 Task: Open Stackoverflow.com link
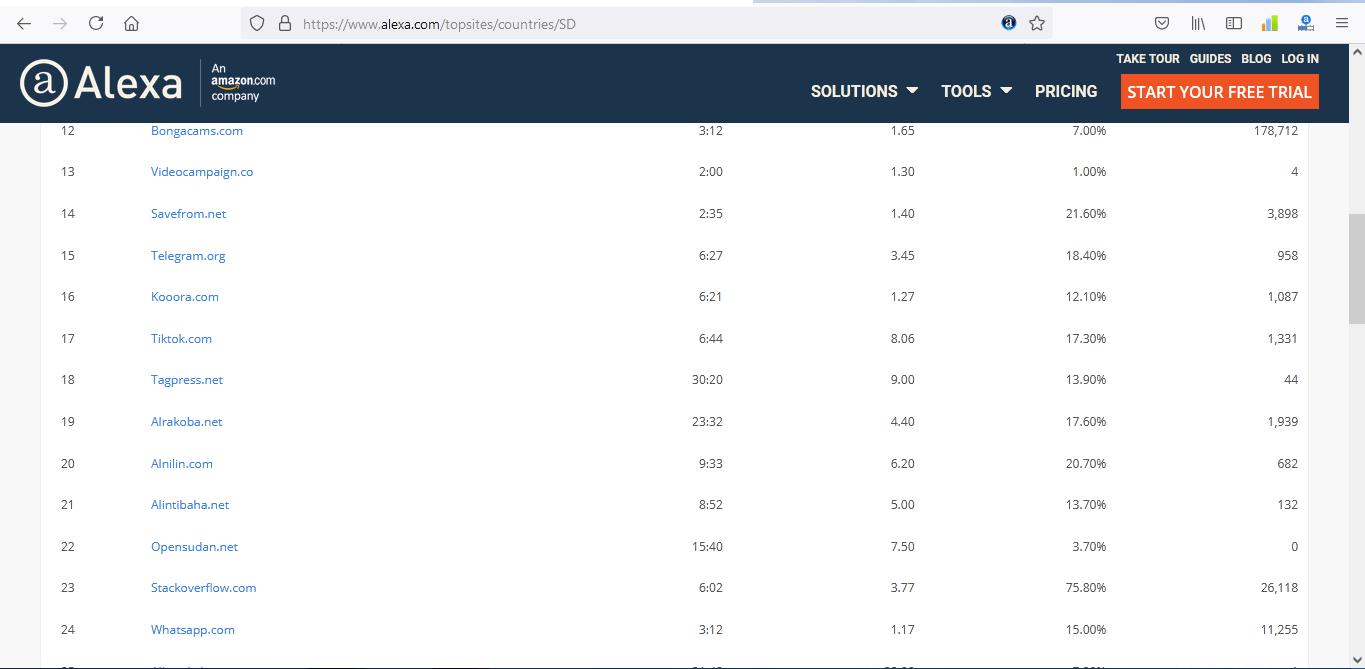(x=203, y=588)
